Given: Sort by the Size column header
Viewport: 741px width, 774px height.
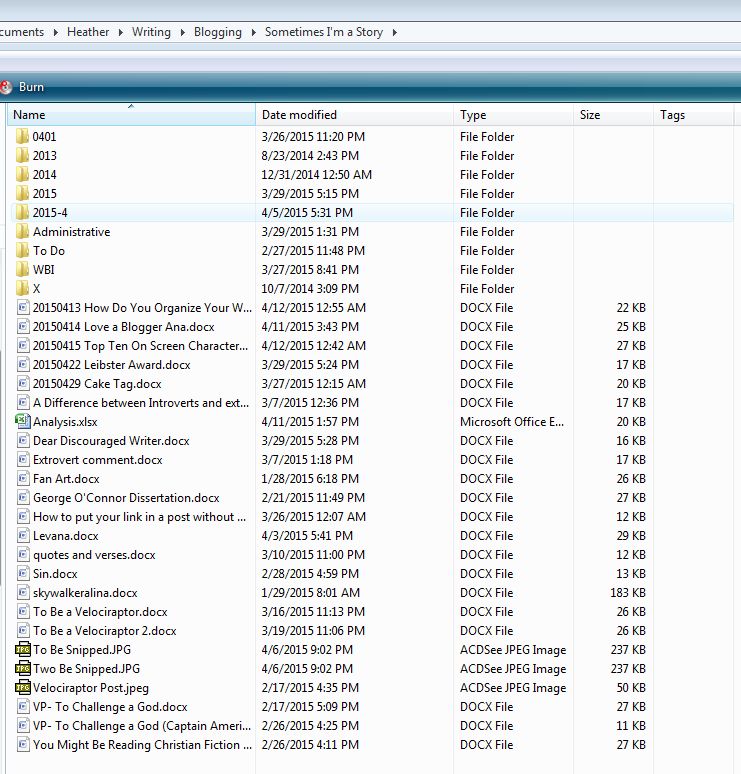Looking at the screenshot, I should coord(614,115).
